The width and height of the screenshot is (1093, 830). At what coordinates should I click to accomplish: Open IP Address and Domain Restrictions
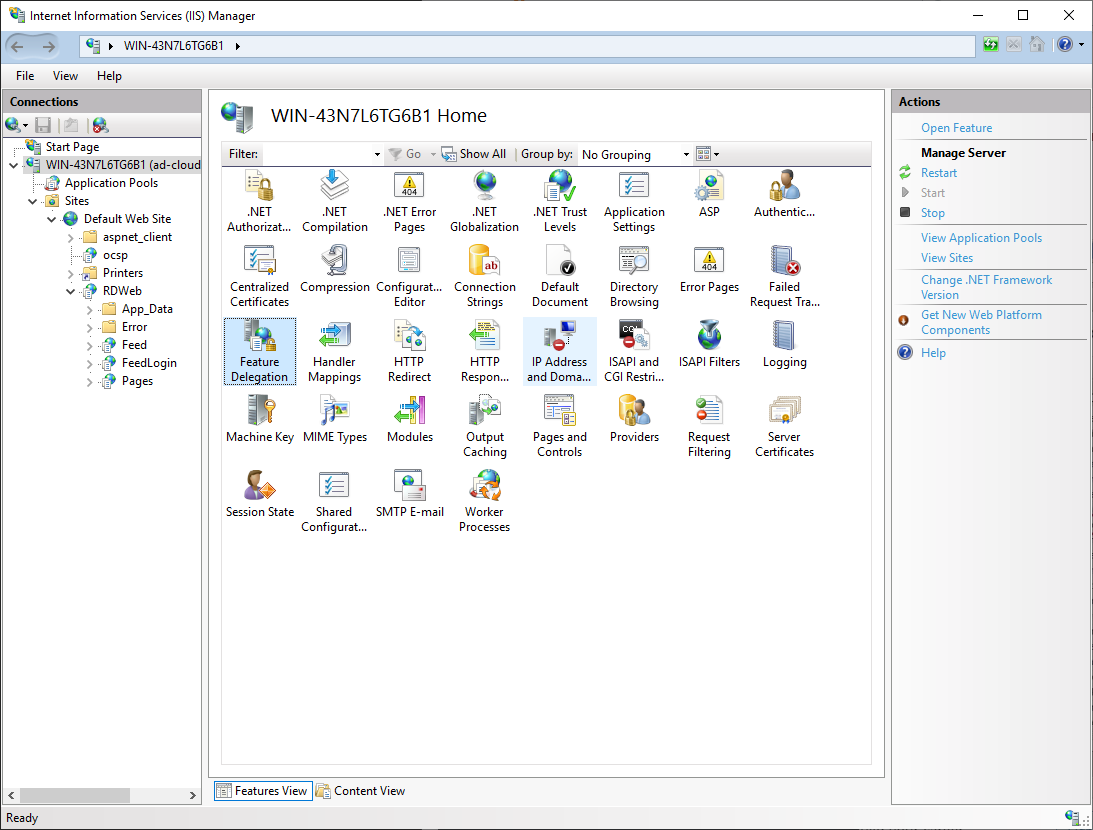coord(560,351)
